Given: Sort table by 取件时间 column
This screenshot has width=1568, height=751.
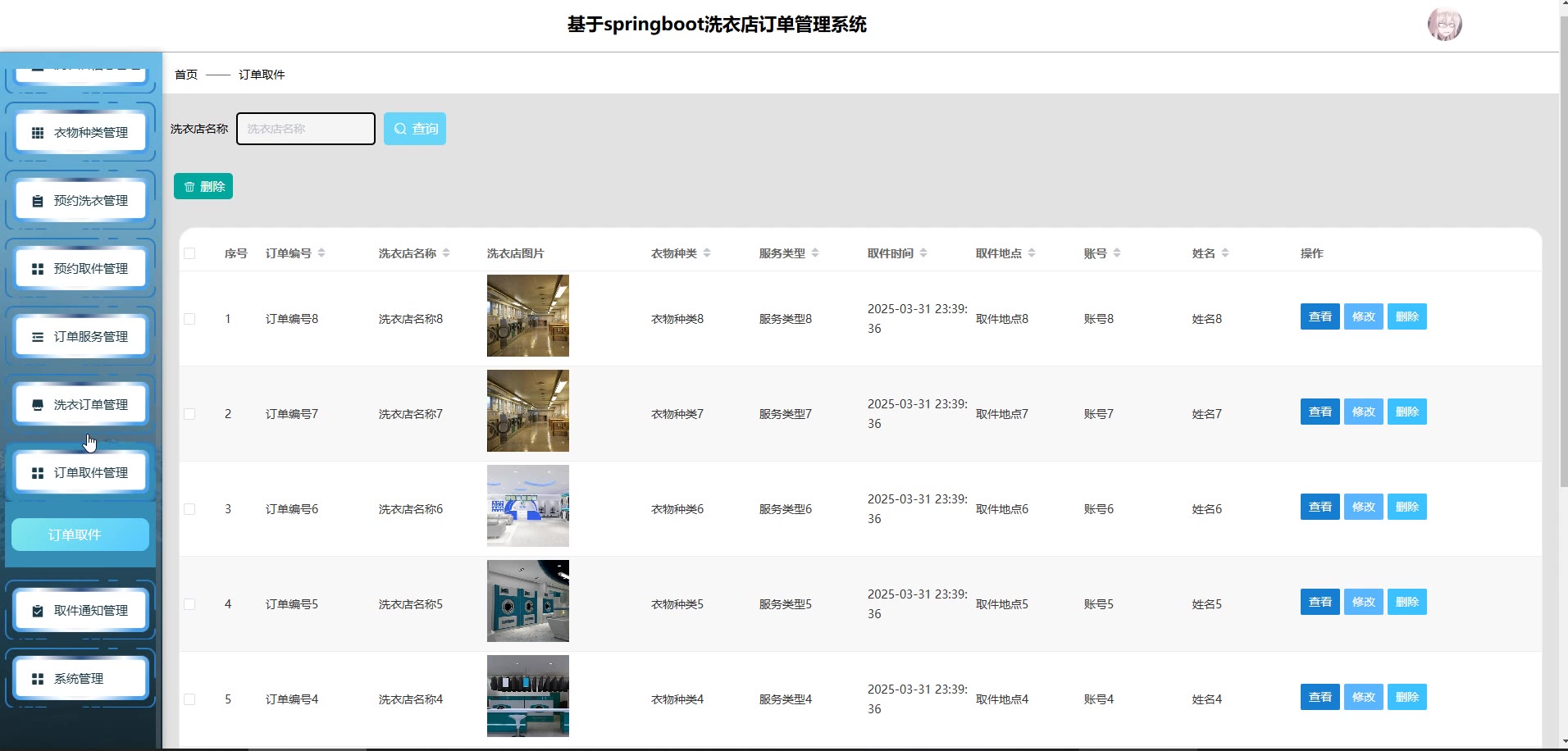Looking at the screenshot, I should (x=923, y=253).
